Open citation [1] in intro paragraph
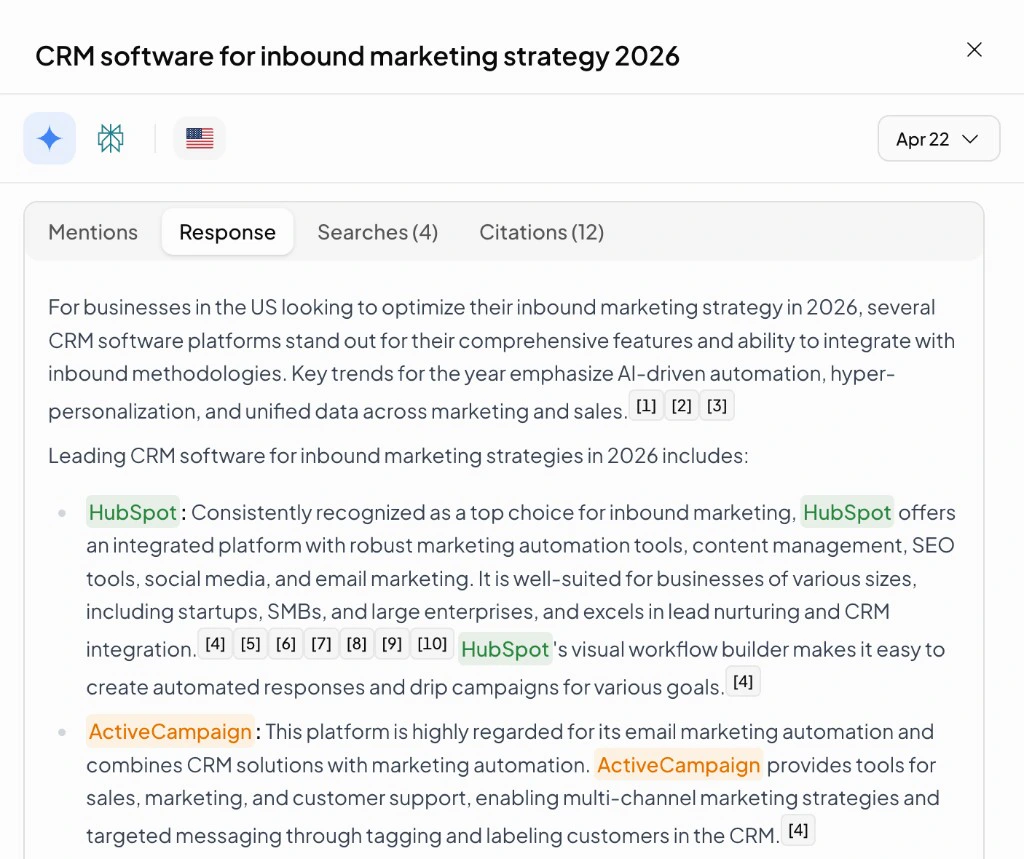The height and width of the screenshot is (859, 1024). (x=646, y=406)
